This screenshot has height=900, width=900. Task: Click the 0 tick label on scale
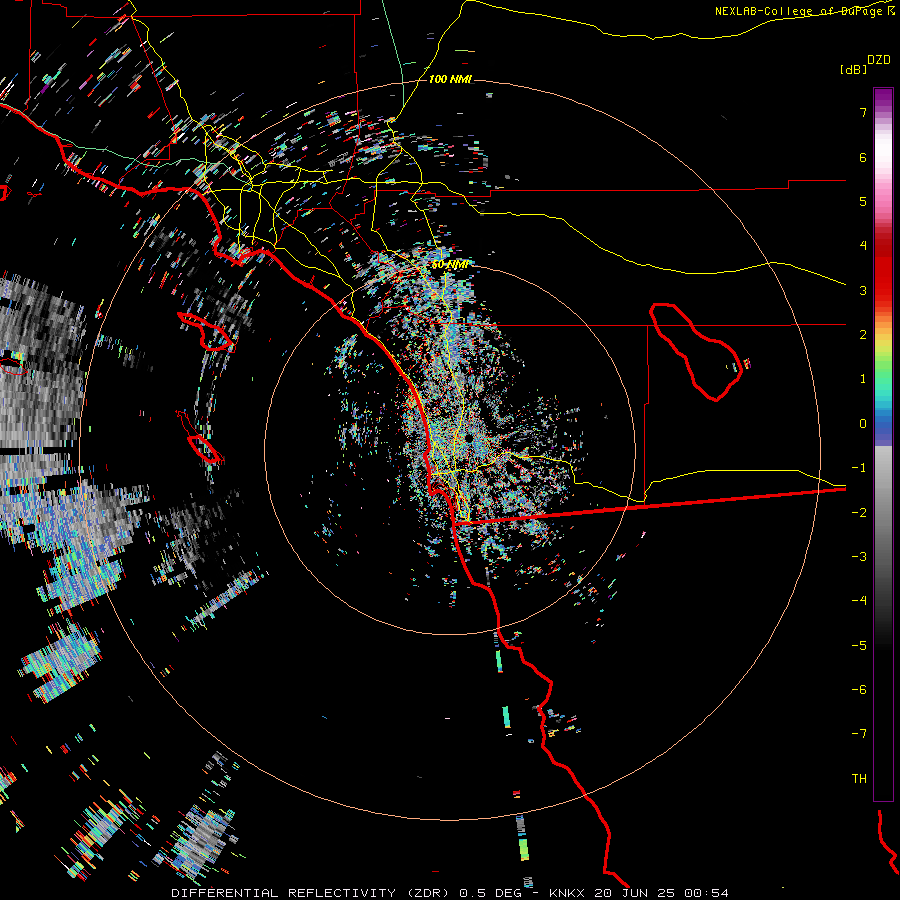click(x=863, y=424)
